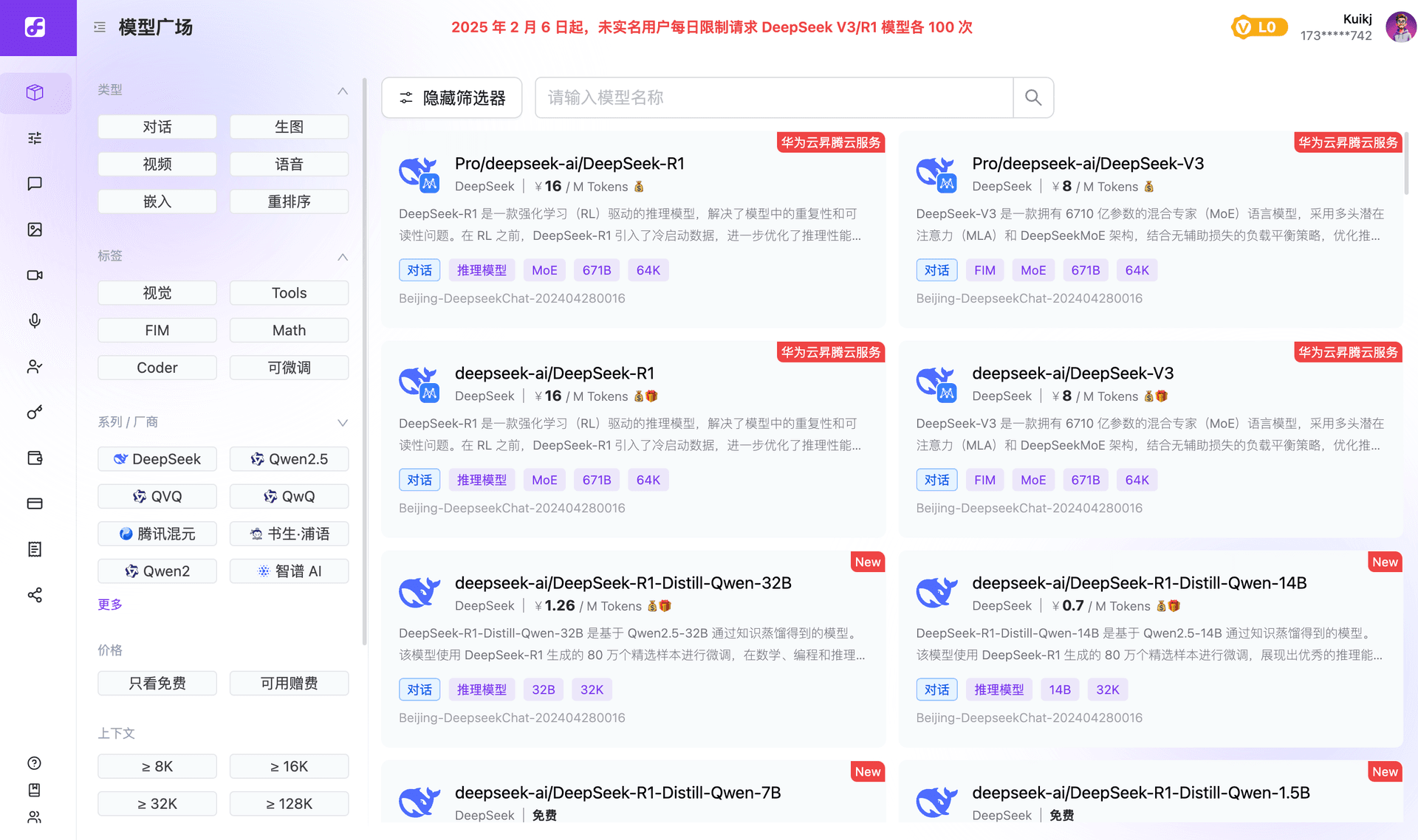Viewport: 1418px width, 840px height.
Task: Open deepseek-ai/DeepSeek-R1 model title
Action: (555, 373)
